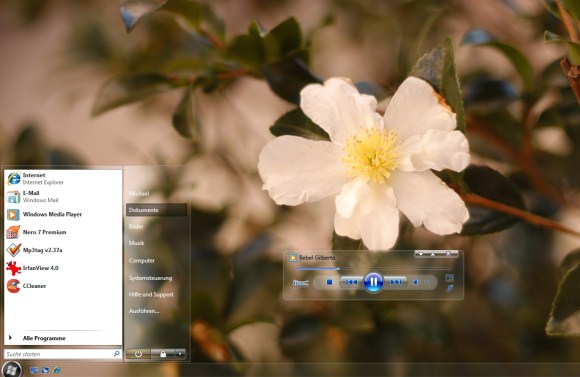Pause playback in the media player
Screen dimensions: 580x377
[373, 282]
